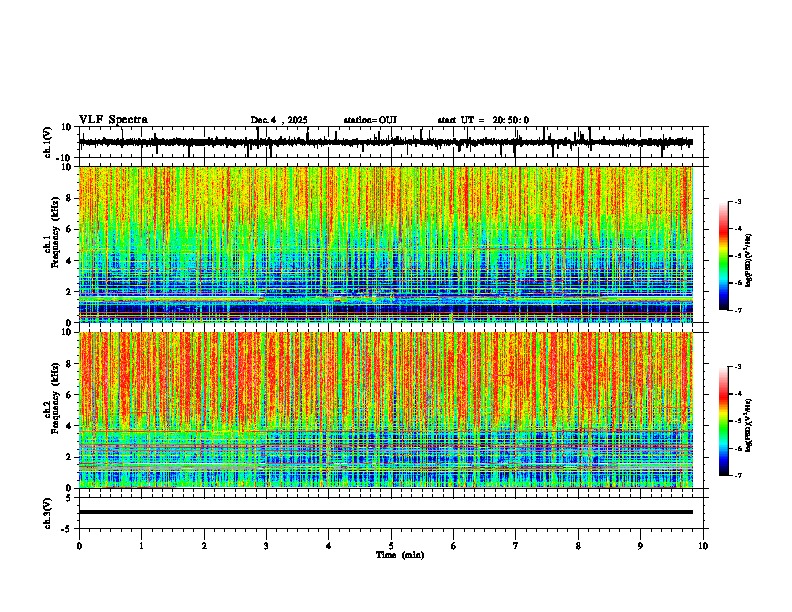
Task: Click time axis tick label "10" at right end
Action: coord(703,546)
